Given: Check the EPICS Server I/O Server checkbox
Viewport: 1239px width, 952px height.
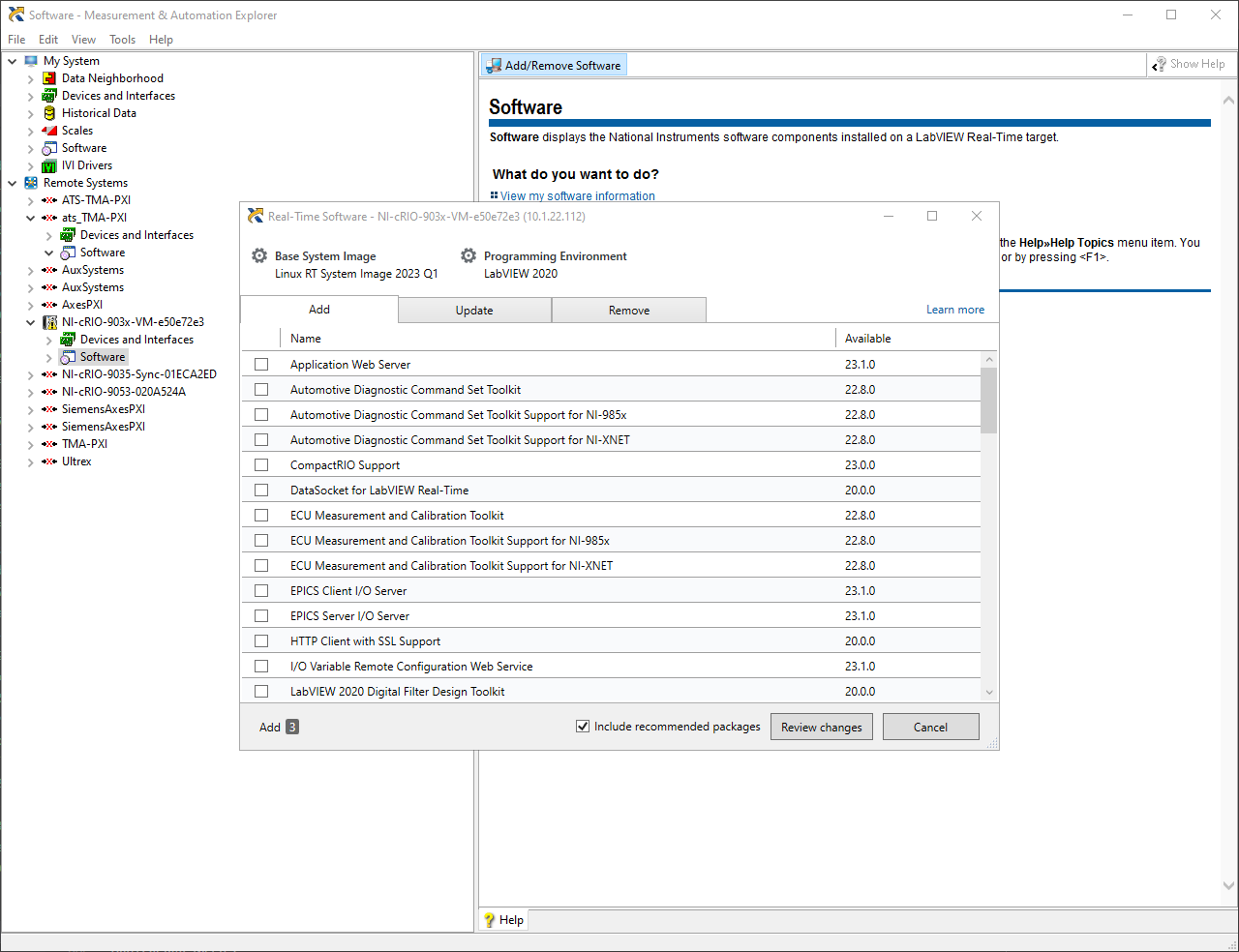Looking at the screenshot, I should coord(261,616).
